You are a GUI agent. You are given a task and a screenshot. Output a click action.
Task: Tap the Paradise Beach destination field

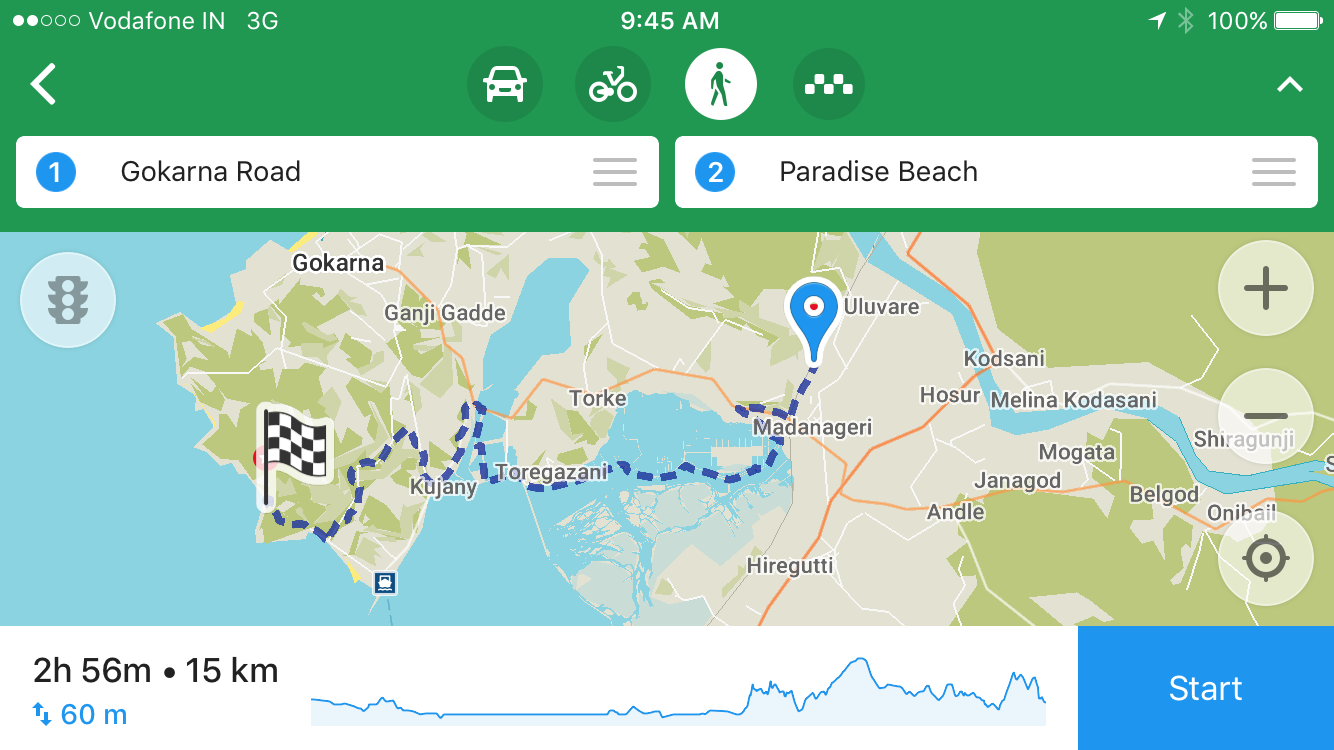point(960,172)
